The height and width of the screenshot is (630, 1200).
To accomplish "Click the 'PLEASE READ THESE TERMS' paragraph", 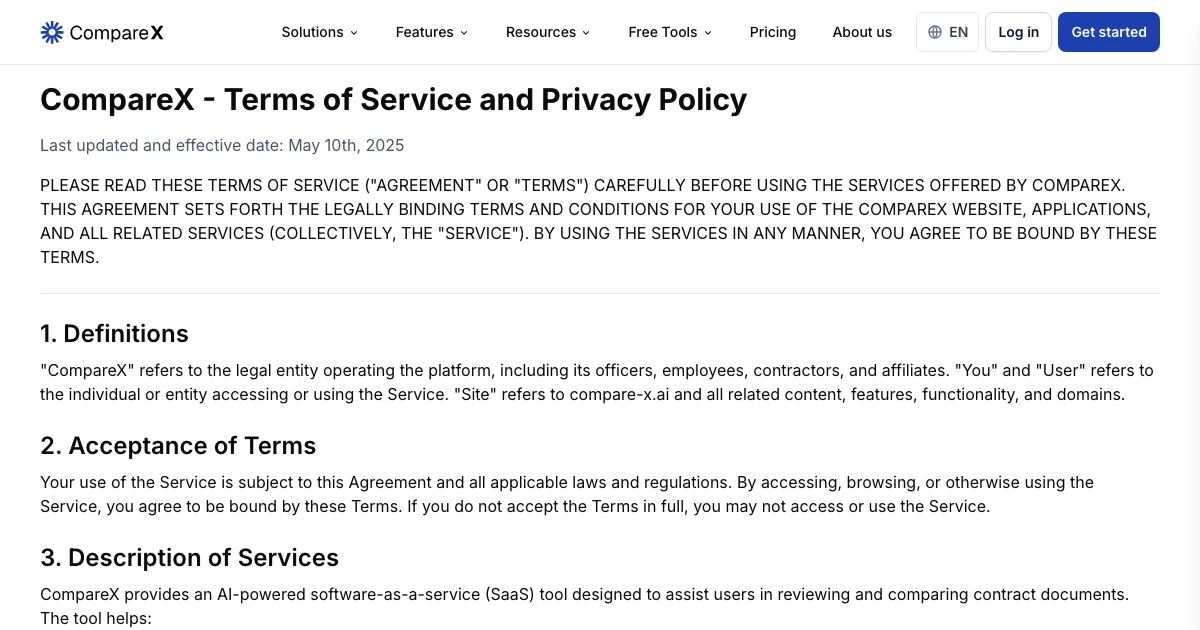I will pyautogui.click(x=599, y=221).
